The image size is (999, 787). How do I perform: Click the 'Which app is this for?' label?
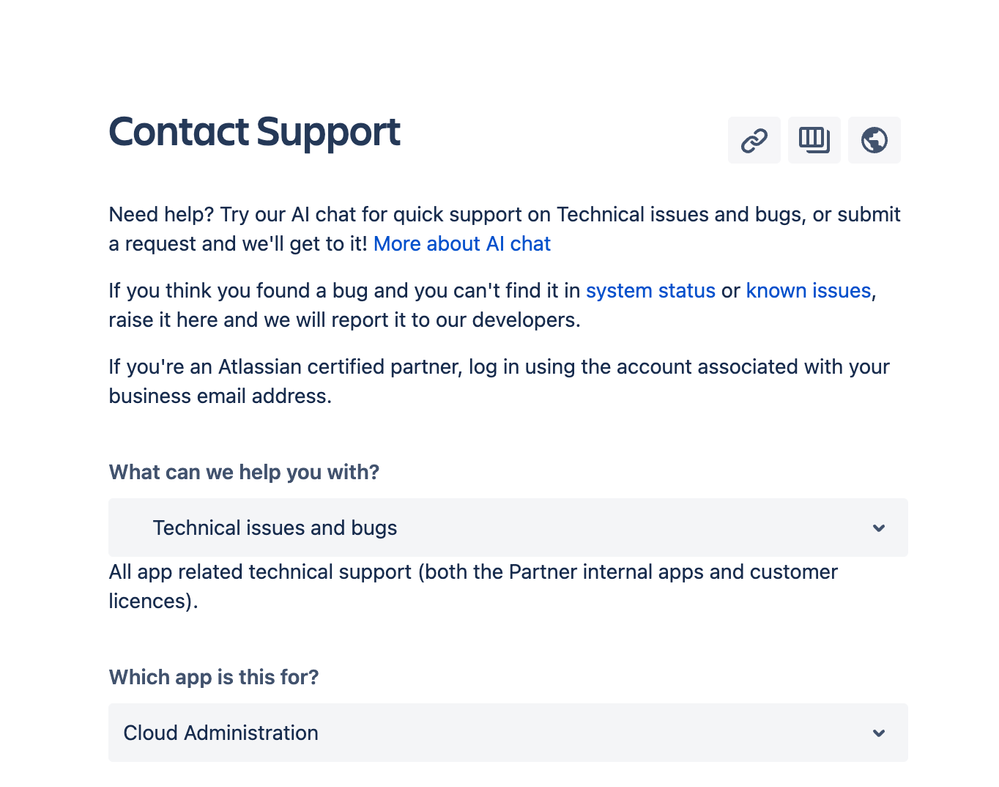[x=214, y=677]
